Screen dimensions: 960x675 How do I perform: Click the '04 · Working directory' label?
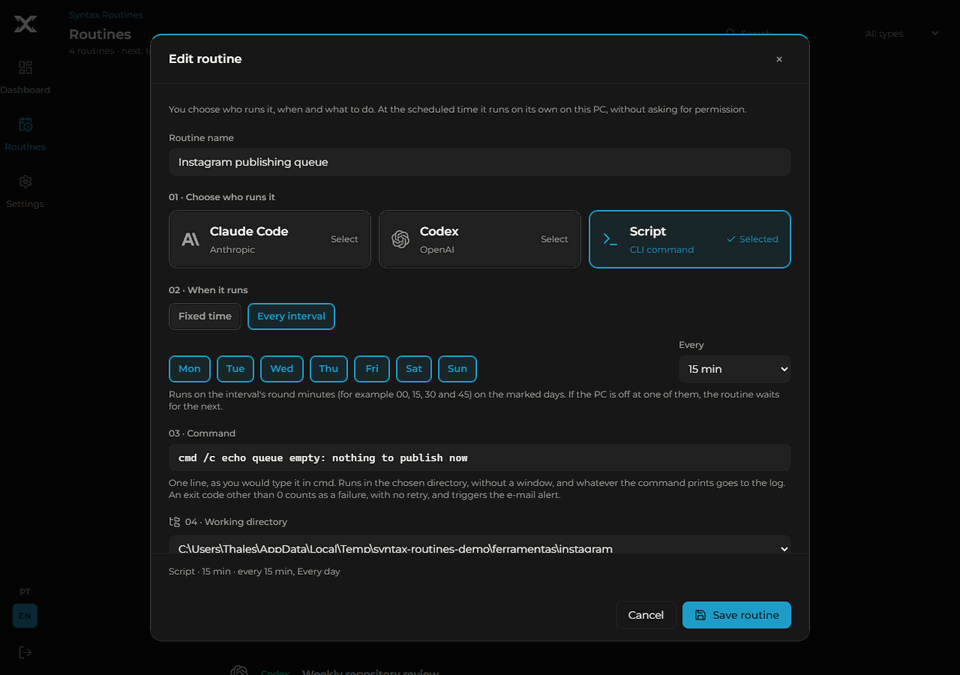pyautogui.click(x=236, y=522)
